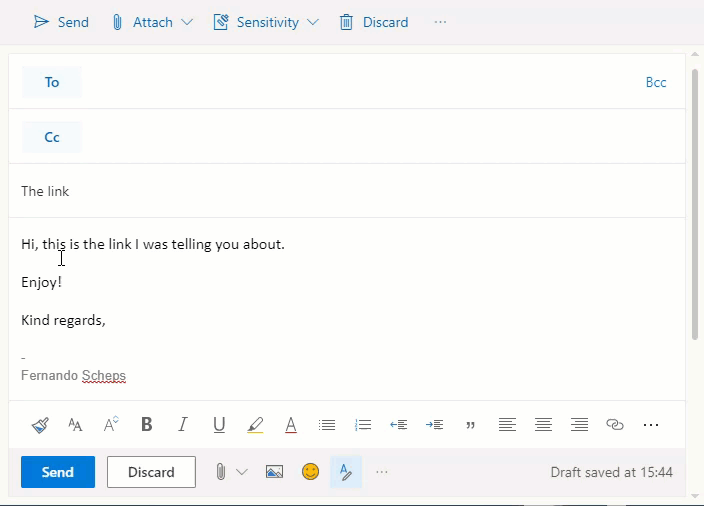704x506 pixels.
Task: Decrease indent of the paragraph
Action: click(398, 425)
